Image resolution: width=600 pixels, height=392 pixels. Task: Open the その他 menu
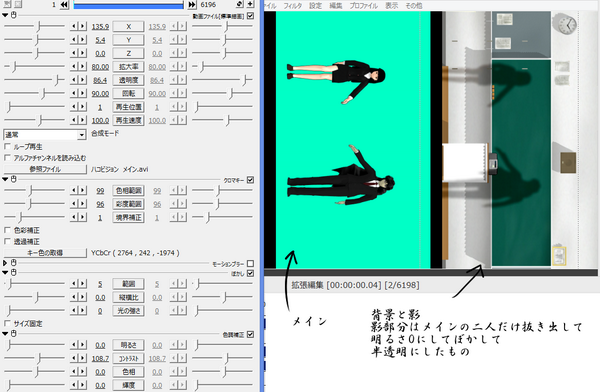coord(414,5)
